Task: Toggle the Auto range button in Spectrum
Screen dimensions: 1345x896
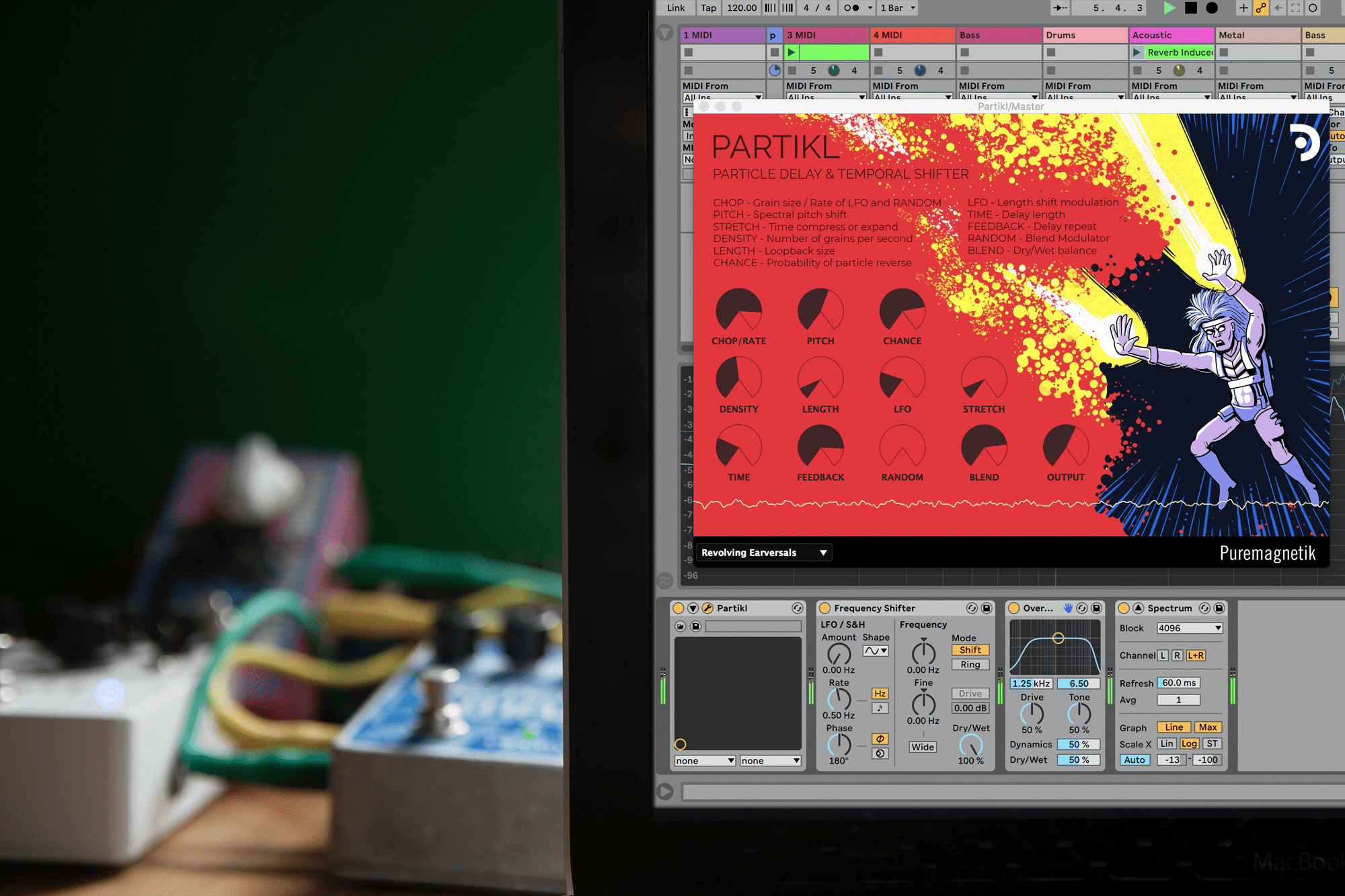Action: click(x=1135, y=760)
